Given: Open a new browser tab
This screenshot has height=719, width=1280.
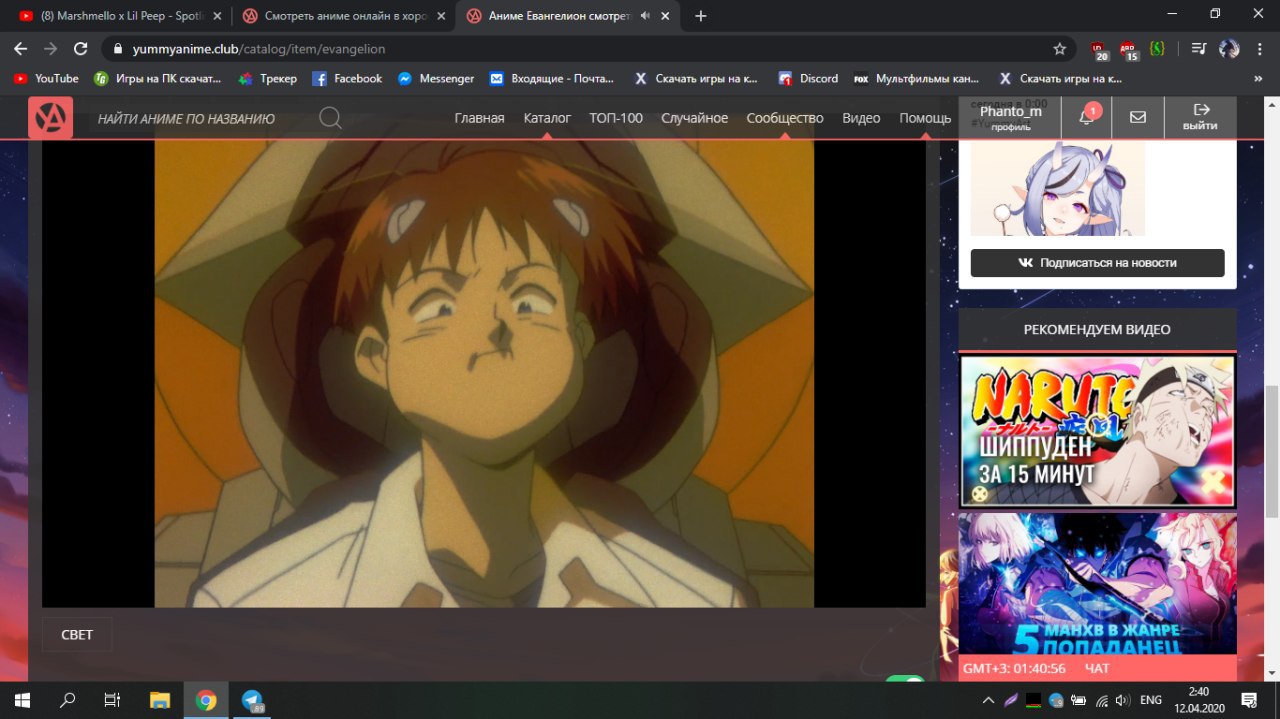Looking at the screenshot, I should 700,16.
